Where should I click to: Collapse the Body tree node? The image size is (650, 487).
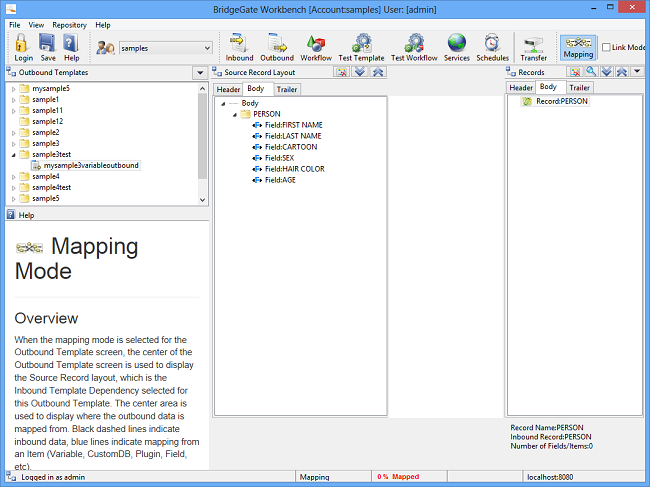click(223, 104)
